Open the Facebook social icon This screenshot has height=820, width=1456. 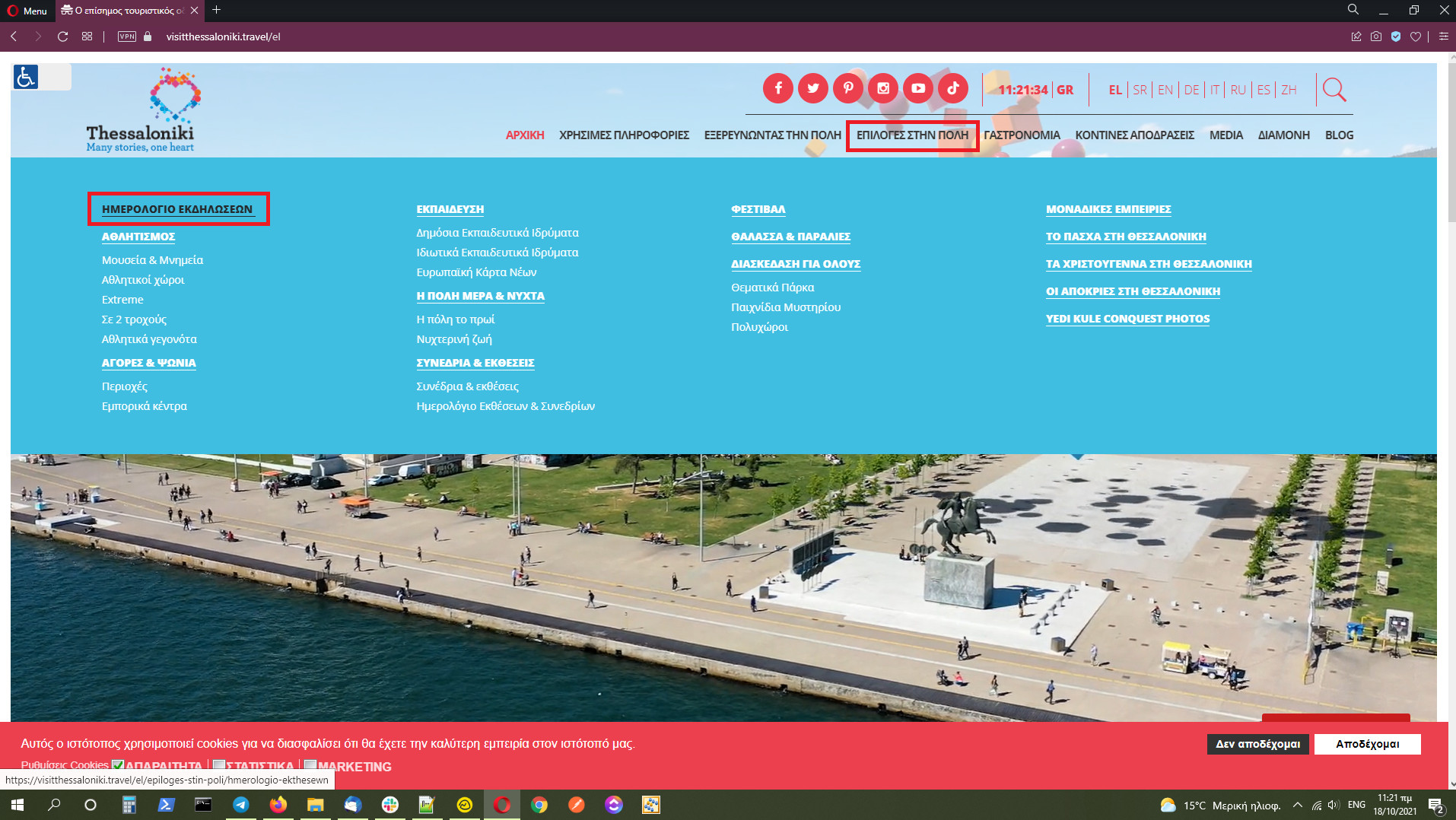(777, 88)
